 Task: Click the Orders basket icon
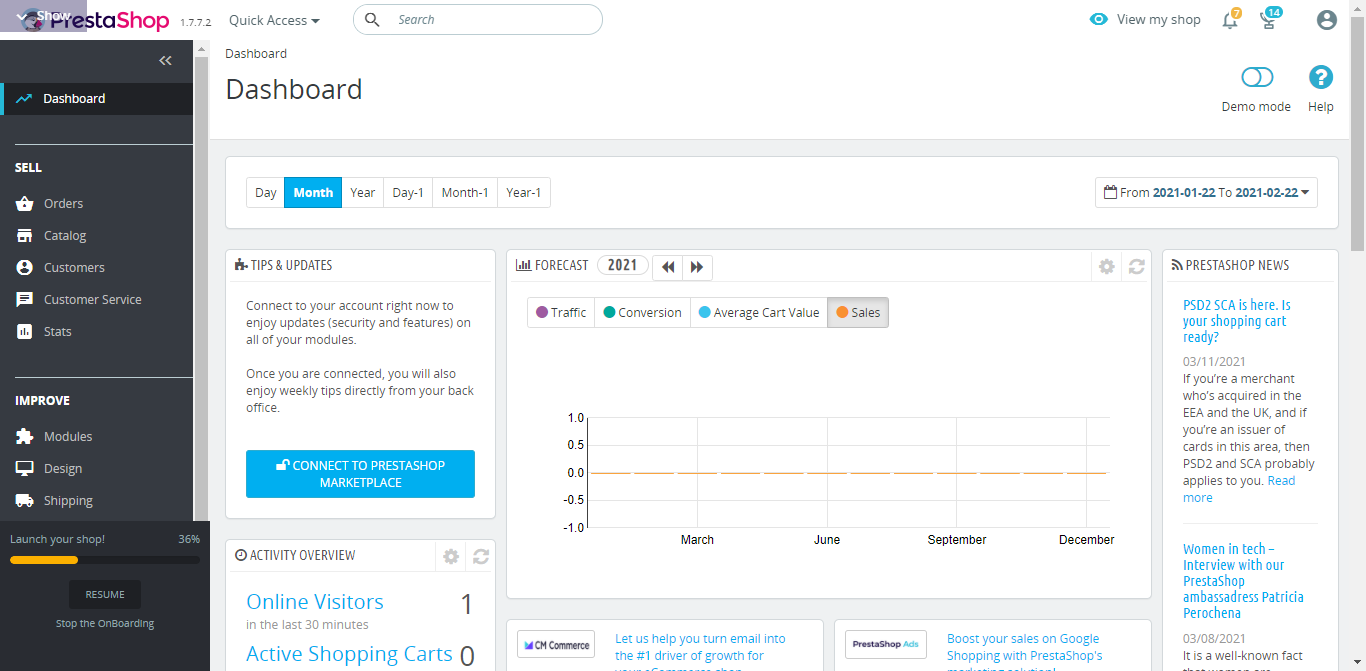coord(24,204)
